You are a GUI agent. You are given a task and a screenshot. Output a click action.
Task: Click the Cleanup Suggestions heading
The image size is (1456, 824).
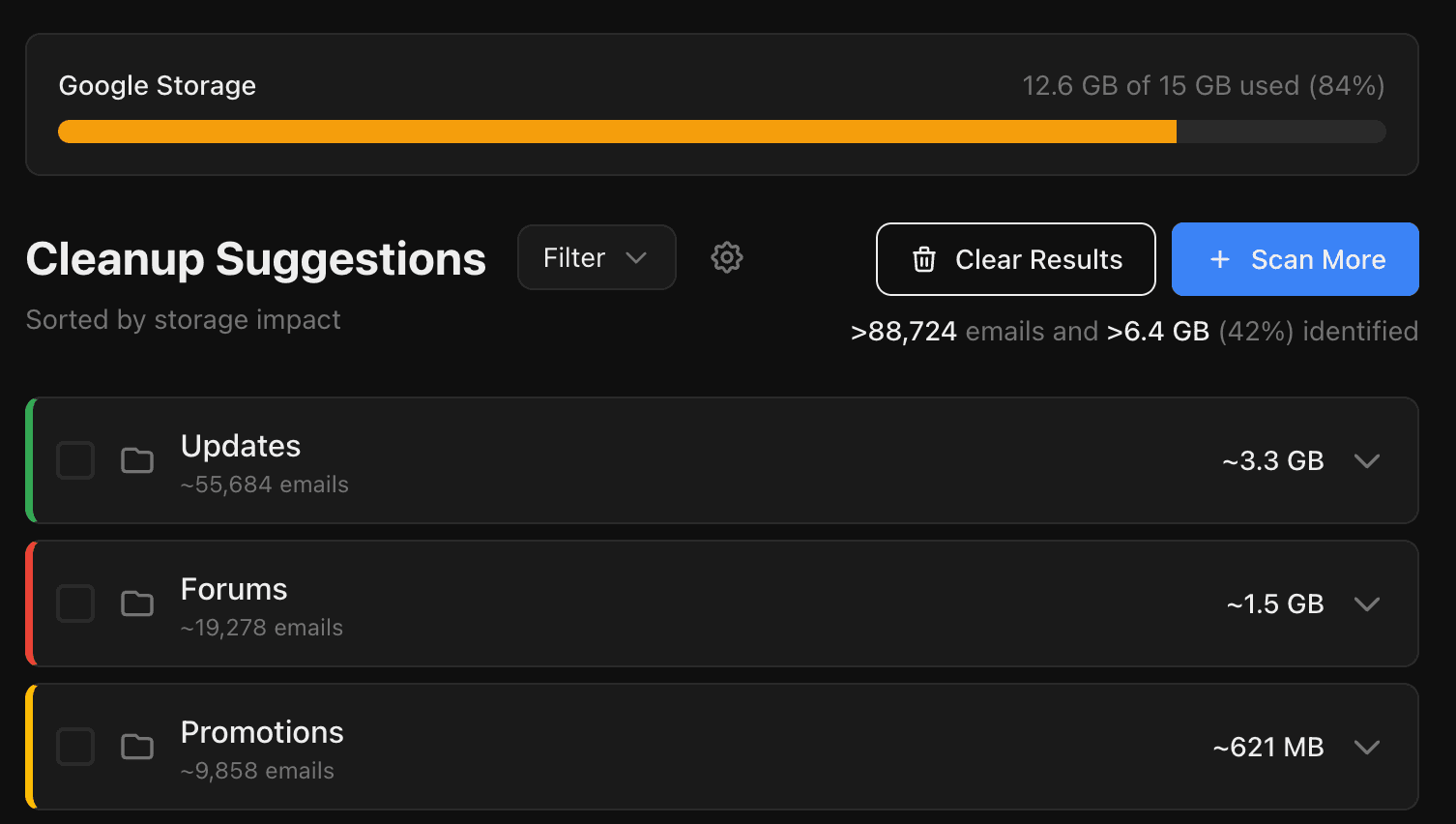tap(256, 258)
